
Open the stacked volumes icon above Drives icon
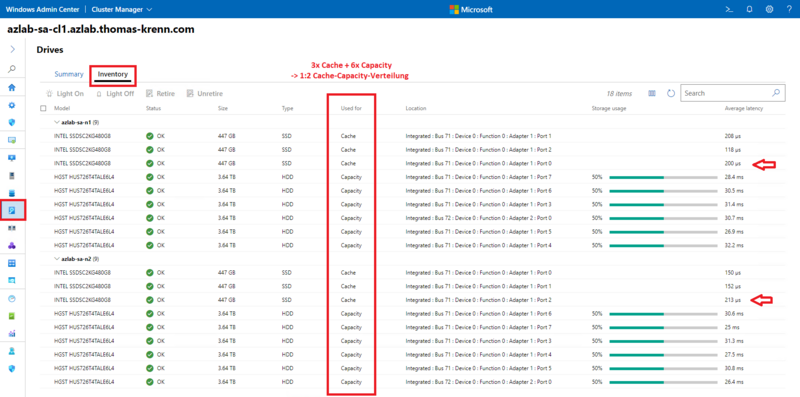click(x=12, y=193)
